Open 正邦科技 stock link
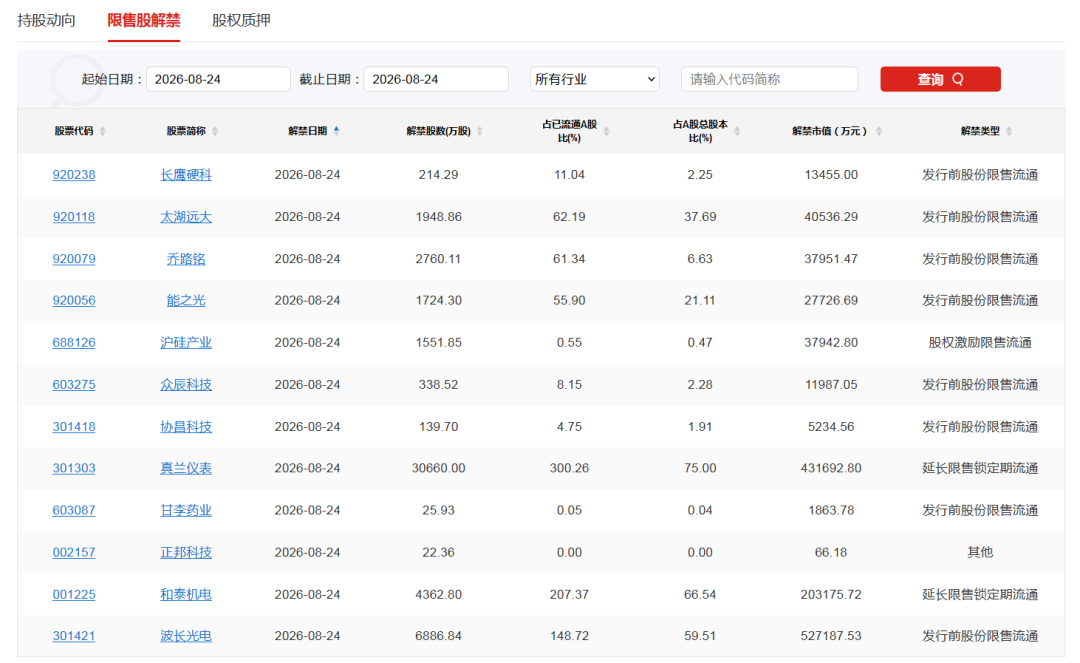The width and height of the screenshot is (1080, 663). coord(186,552)
